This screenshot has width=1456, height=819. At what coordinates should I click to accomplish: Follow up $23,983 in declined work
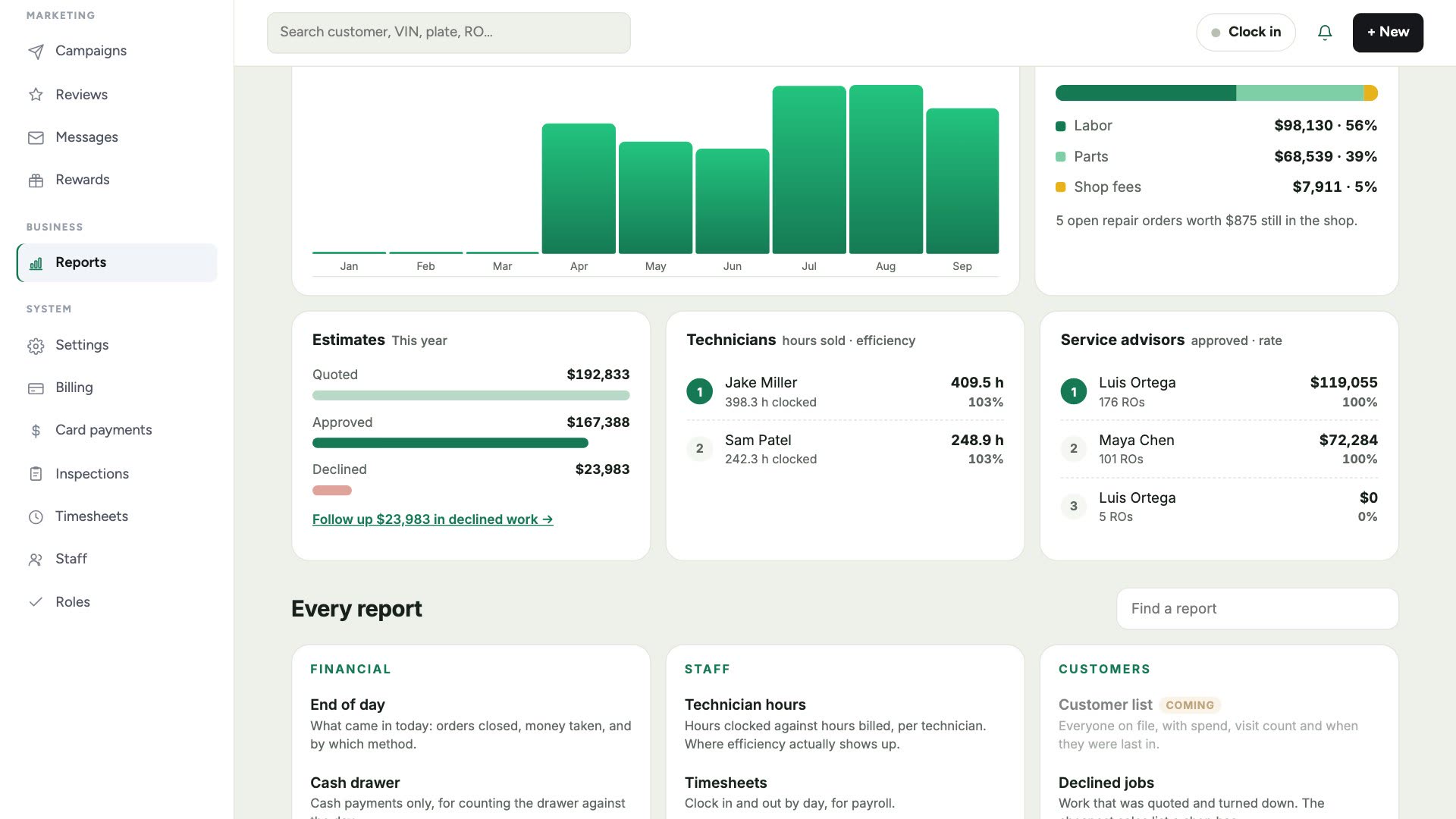432,519
